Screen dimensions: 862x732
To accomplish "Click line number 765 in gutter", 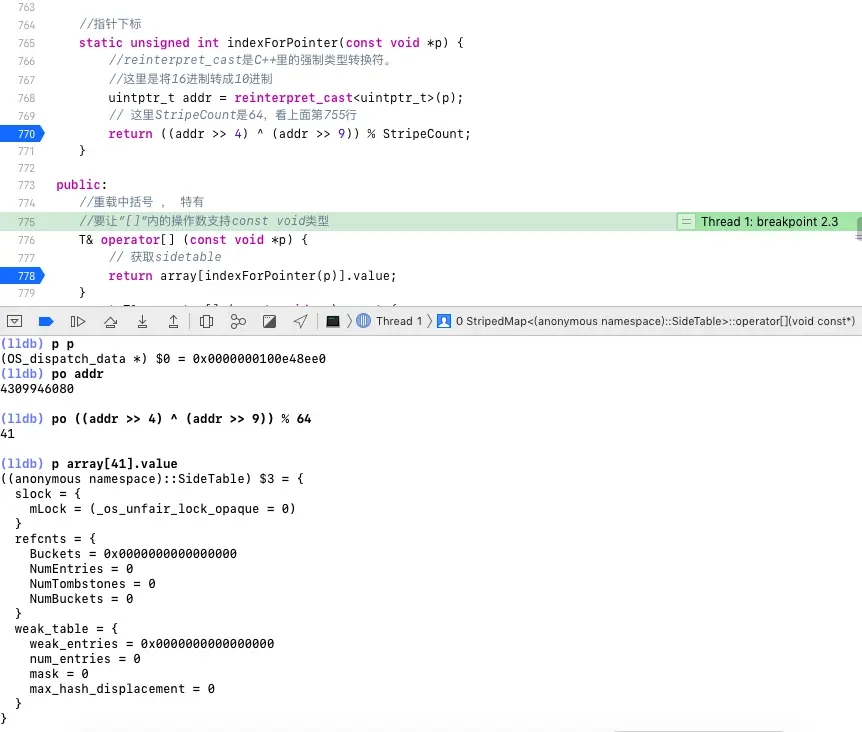I will 26,43.
